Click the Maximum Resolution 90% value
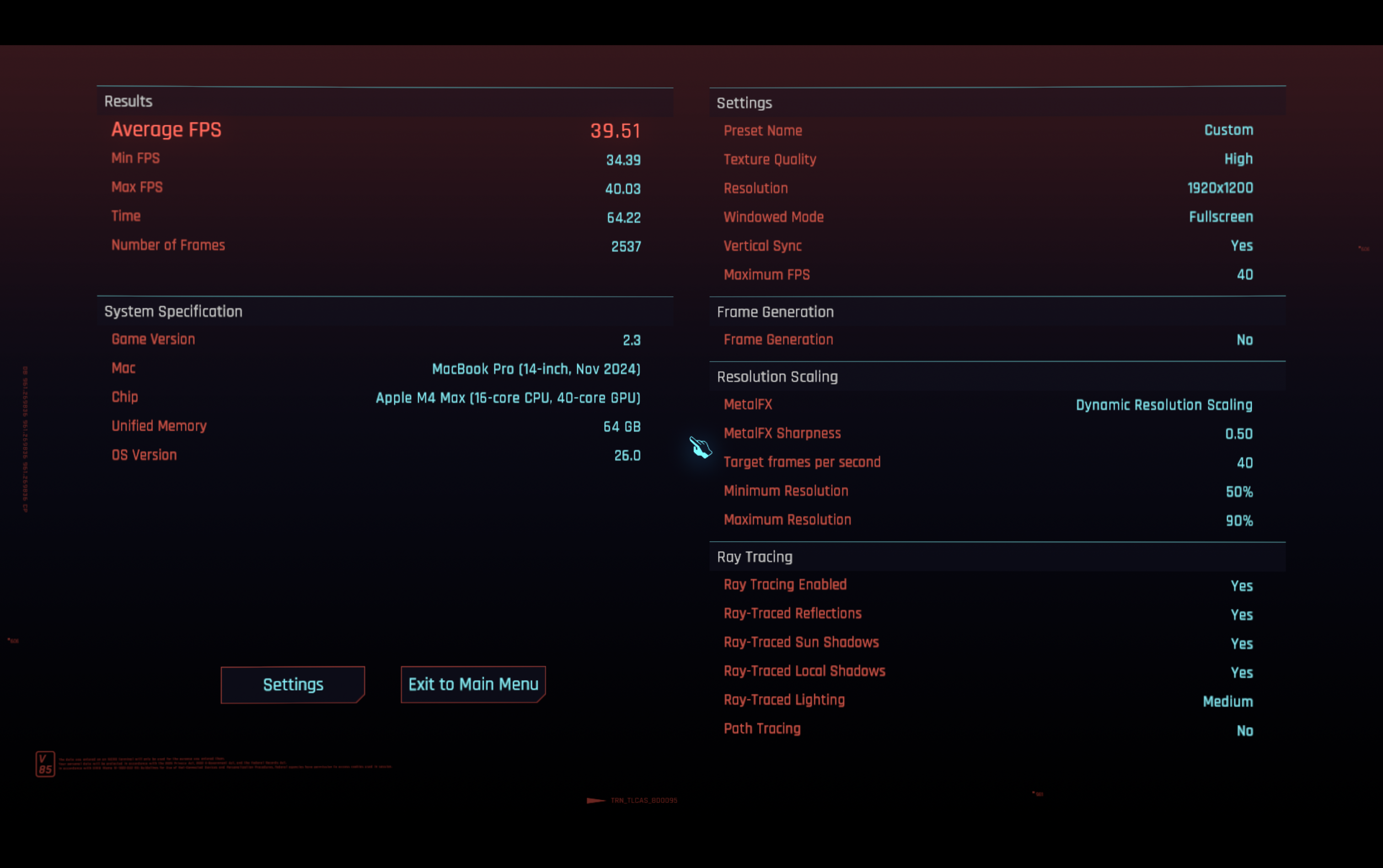1383x868 pixels. (x=1239, y=521)
